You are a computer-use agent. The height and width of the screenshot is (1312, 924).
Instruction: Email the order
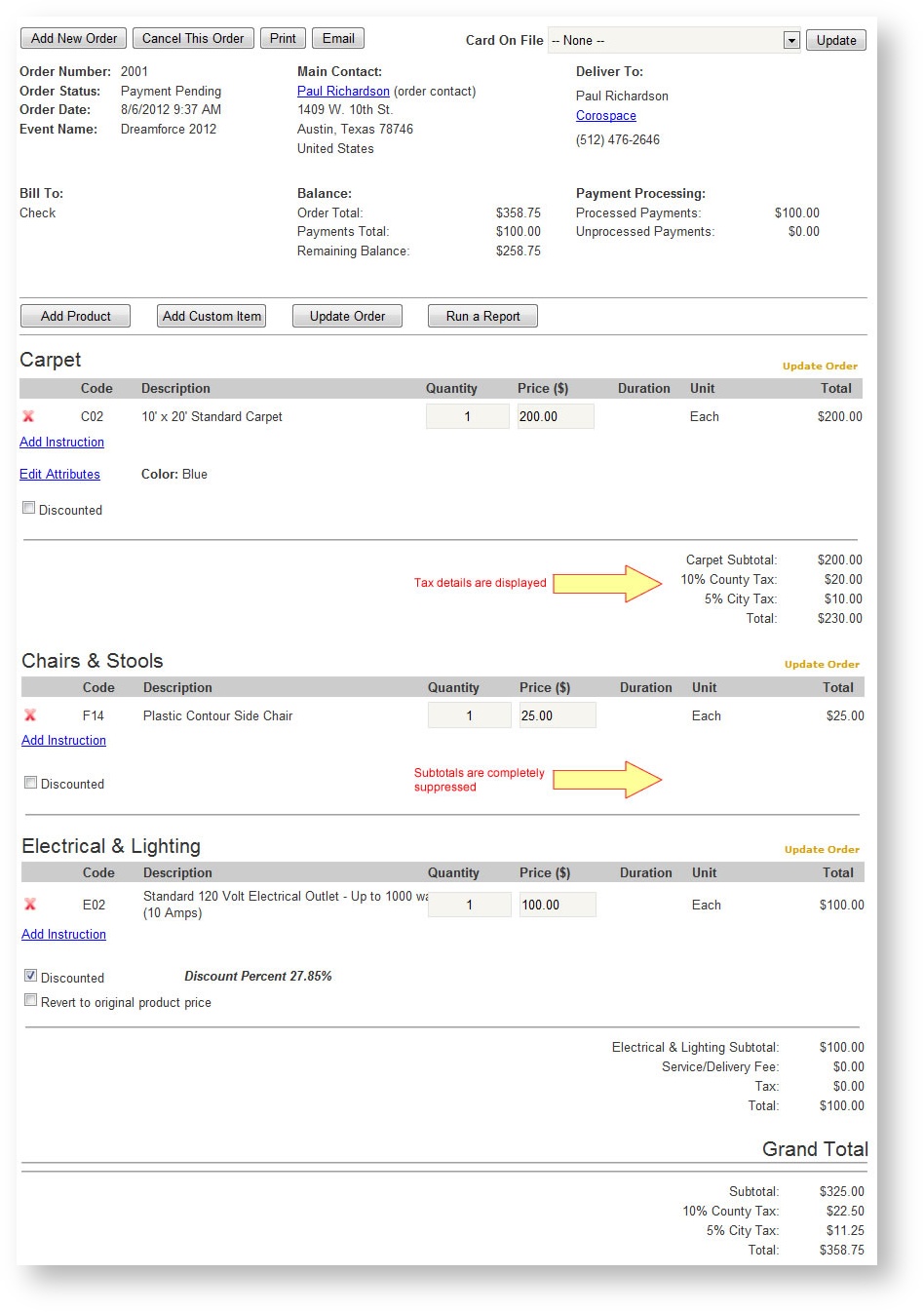(337, 38)
